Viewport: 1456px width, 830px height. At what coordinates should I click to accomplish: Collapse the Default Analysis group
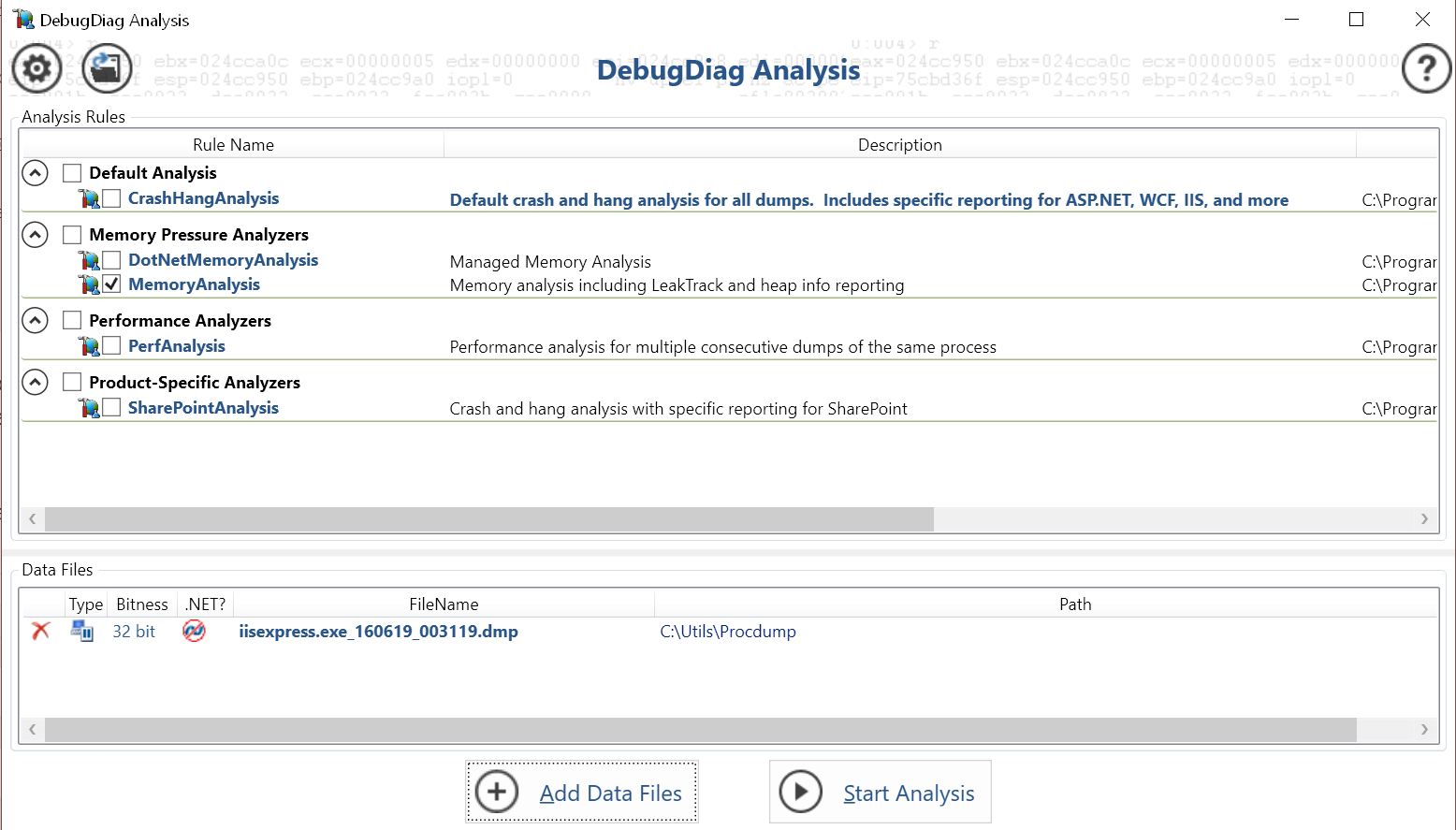(35, 173)
